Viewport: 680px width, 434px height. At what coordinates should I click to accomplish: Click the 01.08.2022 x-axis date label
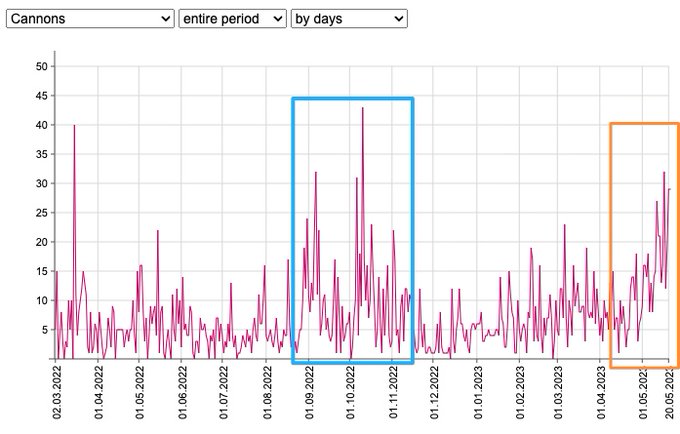point(267,393)
